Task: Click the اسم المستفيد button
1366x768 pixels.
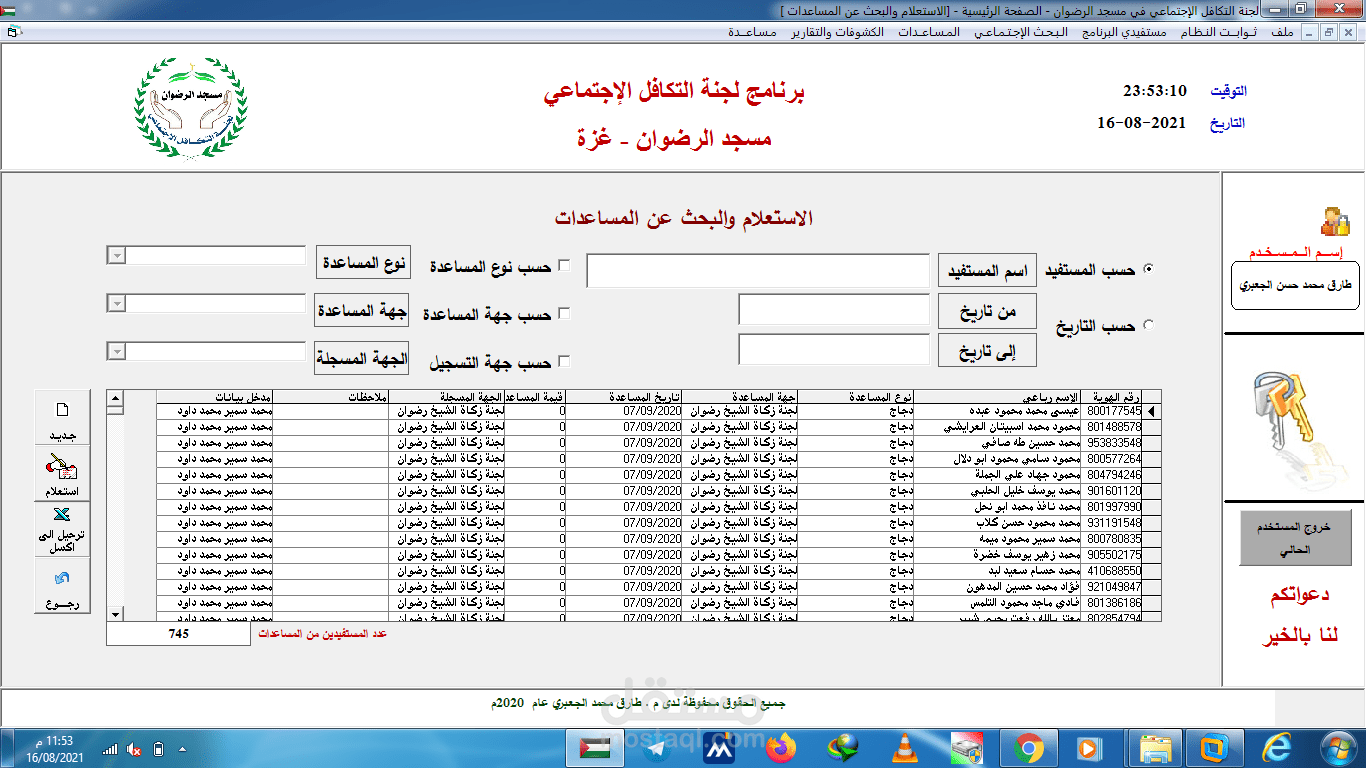Action: (987, 271)
